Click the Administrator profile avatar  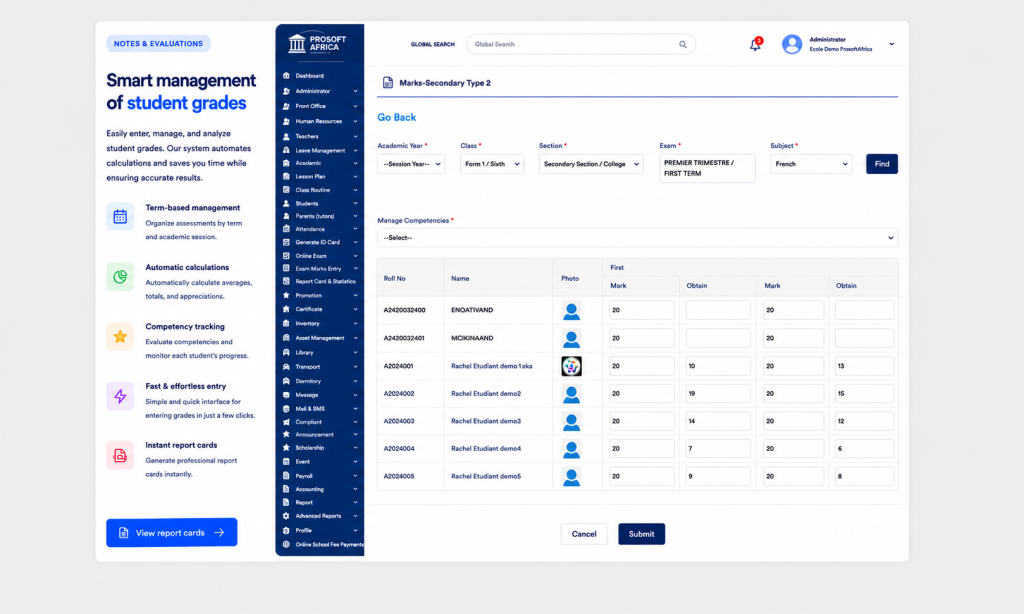(792, 44)
